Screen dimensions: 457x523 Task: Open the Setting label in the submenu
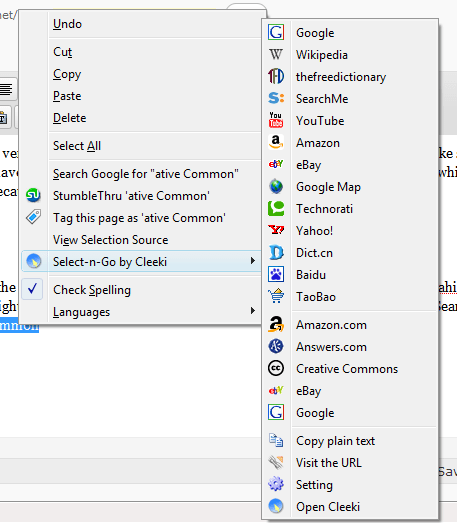pyautogui.click(x=315, y=485)
